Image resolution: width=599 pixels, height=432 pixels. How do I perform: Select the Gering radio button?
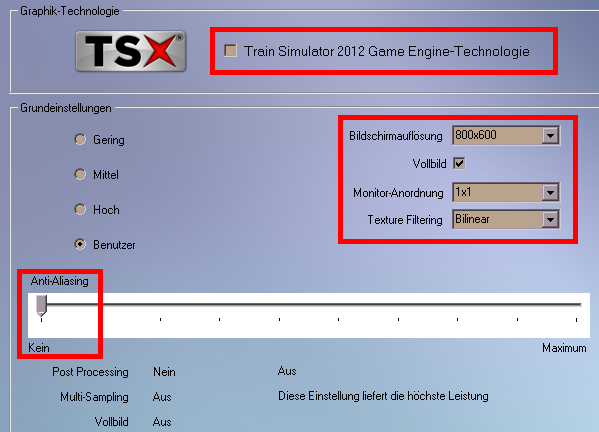(80, 139)
